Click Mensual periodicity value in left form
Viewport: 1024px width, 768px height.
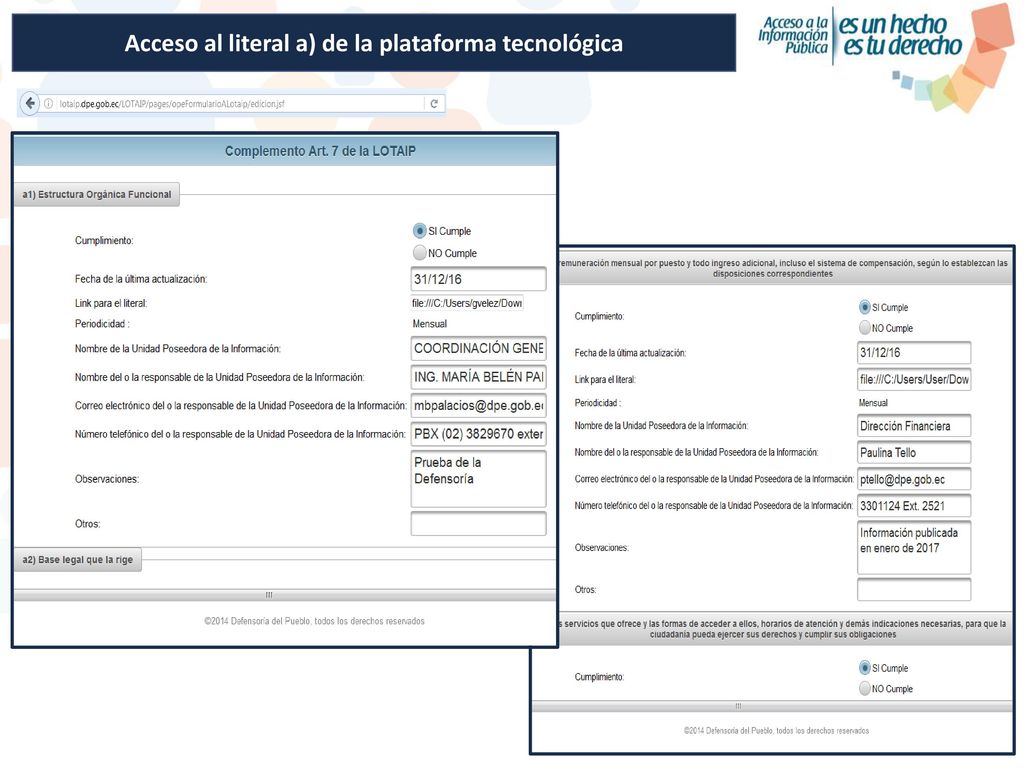430,324
